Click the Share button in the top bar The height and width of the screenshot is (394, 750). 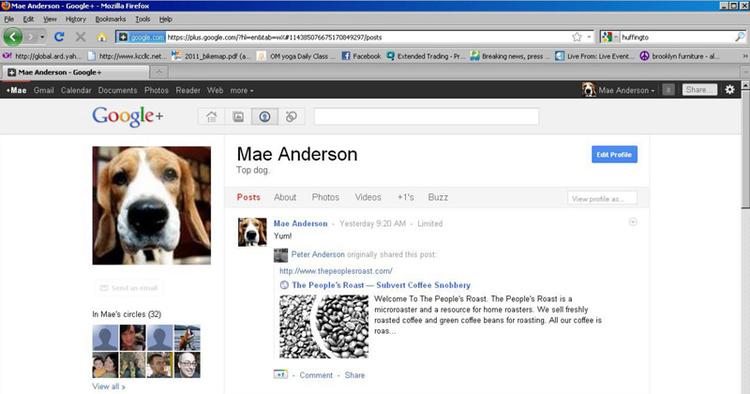click(699, 90)
